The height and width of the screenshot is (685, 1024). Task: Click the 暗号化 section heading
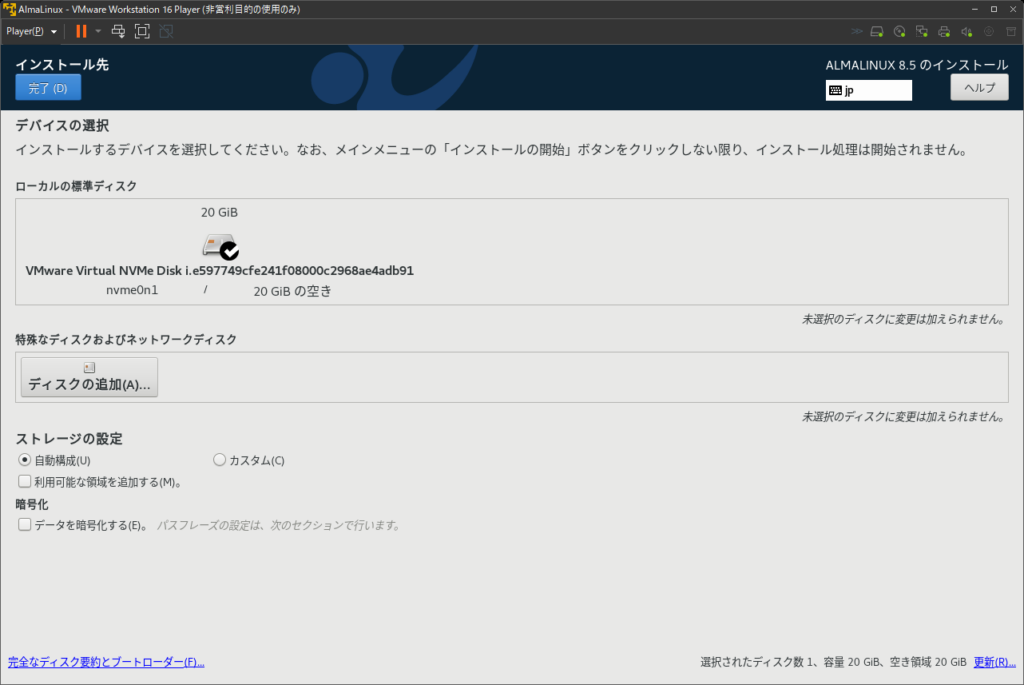[x=32, y=504]
